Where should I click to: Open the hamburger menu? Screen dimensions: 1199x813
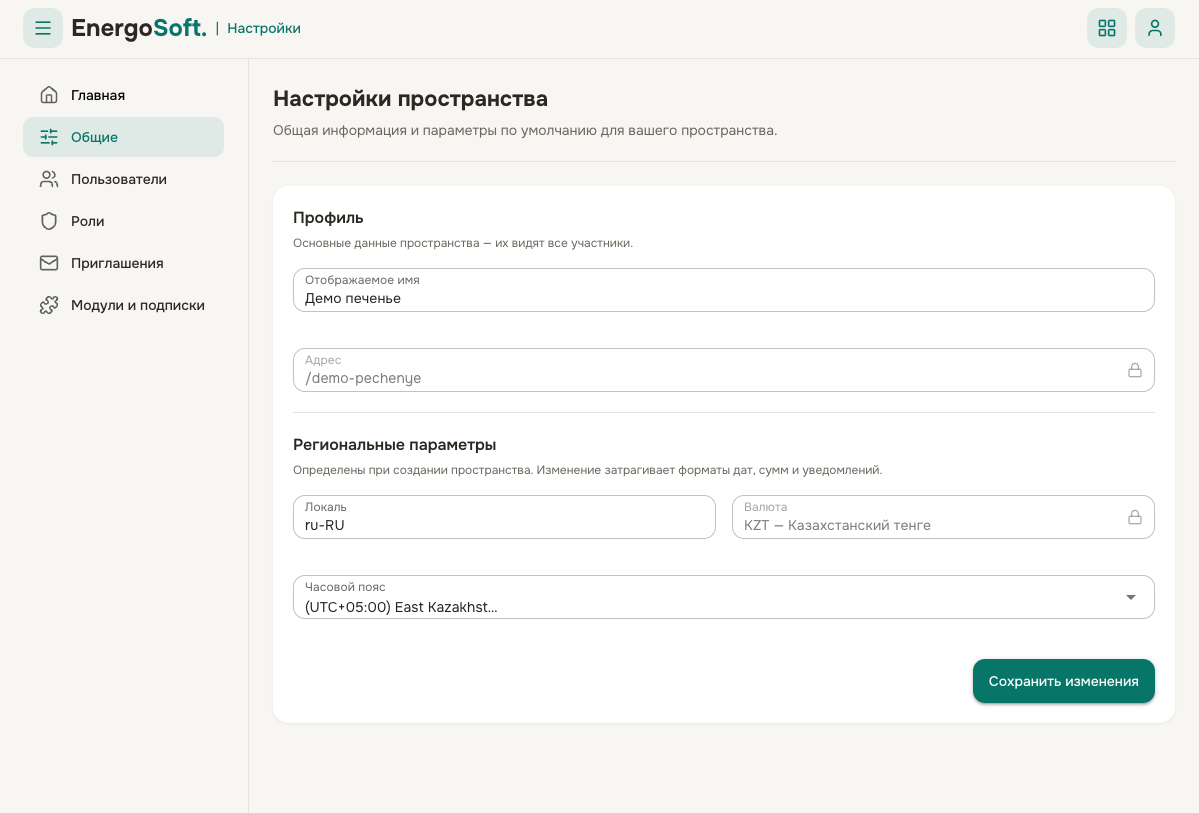[43, 28]
